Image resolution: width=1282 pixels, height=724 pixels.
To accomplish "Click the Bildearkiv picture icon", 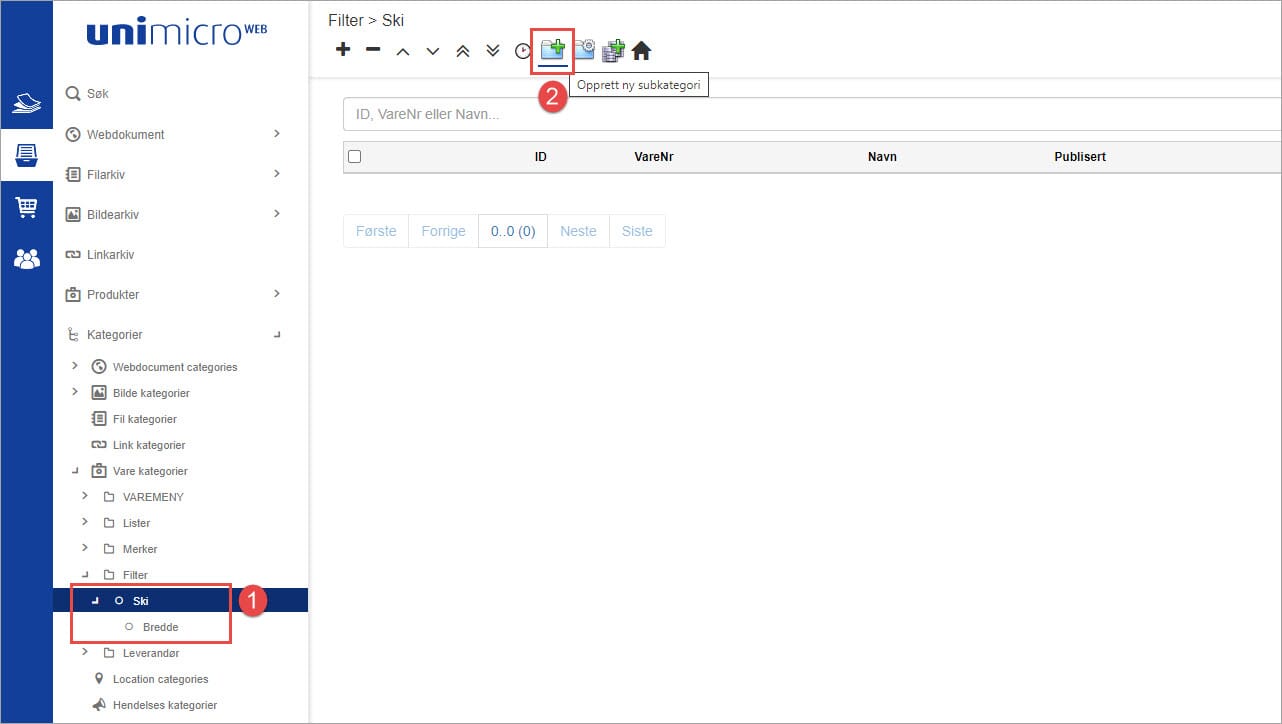I will click(72, 214).
